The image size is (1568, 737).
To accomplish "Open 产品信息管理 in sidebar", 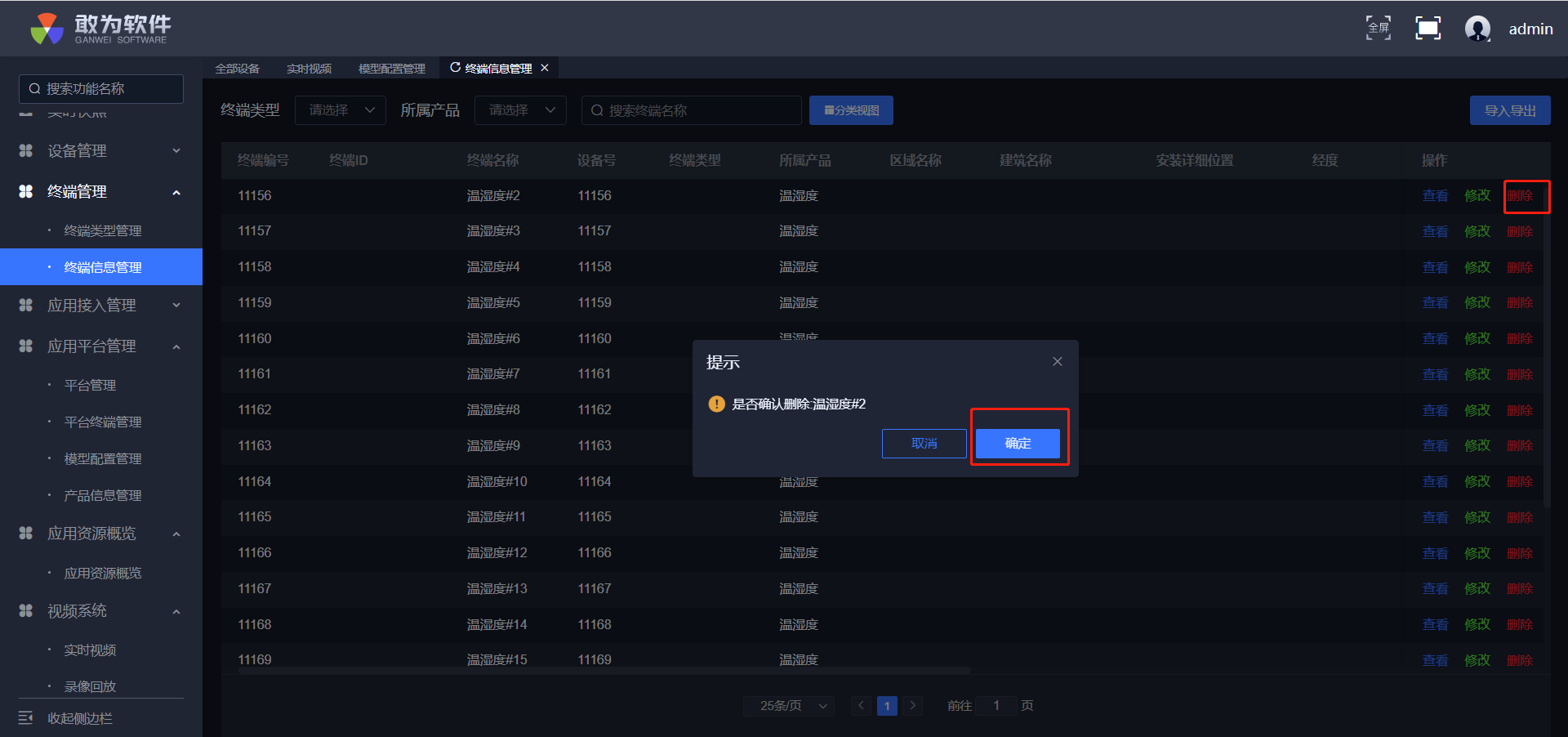I will pos(103,495).
